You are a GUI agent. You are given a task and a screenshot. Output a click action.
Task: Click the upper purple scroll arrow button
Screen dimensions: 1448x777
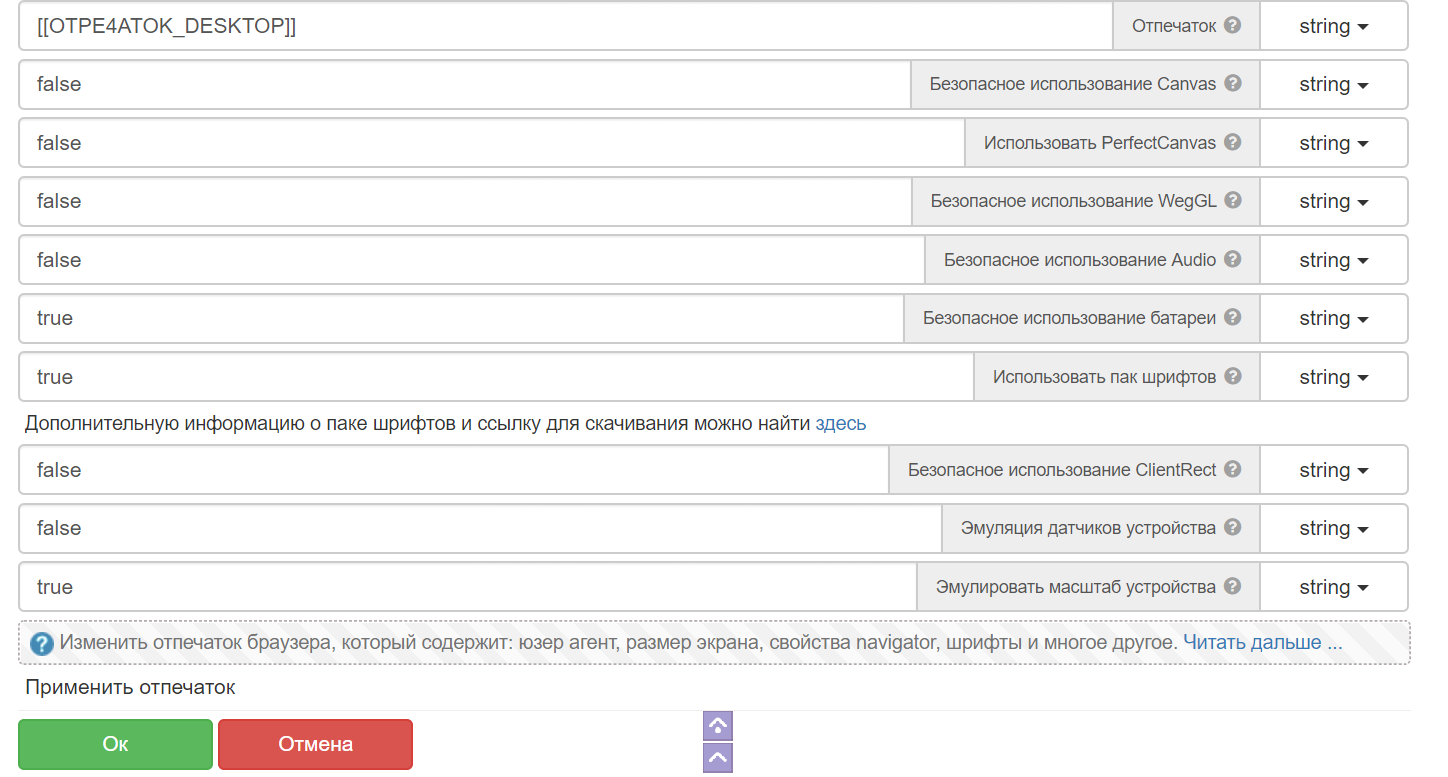[718, 726]
